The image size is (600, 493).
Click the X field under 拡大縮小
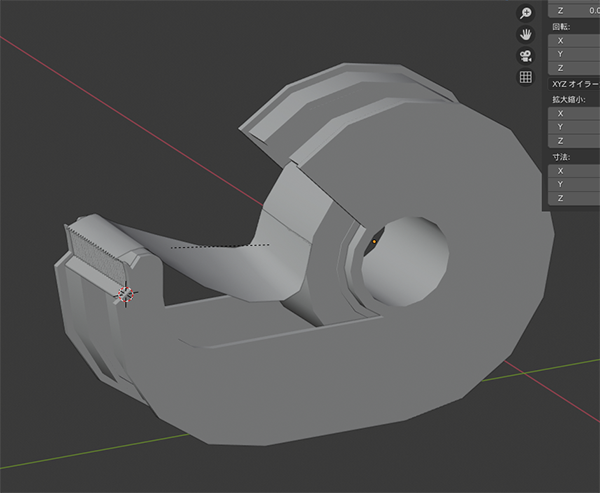coord(574,113)
